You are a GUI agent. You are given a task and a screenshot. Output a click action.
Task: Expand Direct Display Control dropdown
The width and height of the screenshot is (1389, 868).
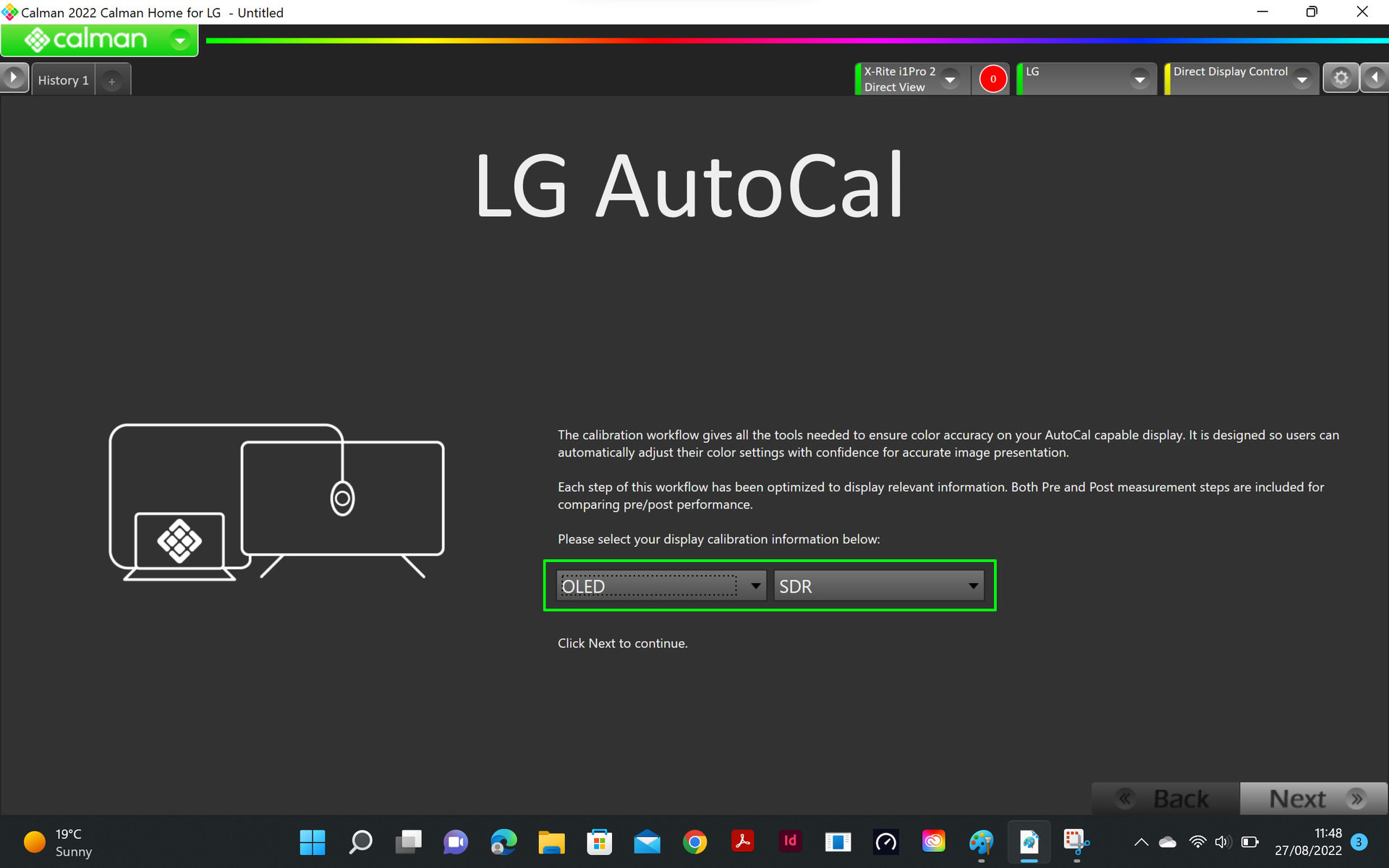[x=1302, y=79]
